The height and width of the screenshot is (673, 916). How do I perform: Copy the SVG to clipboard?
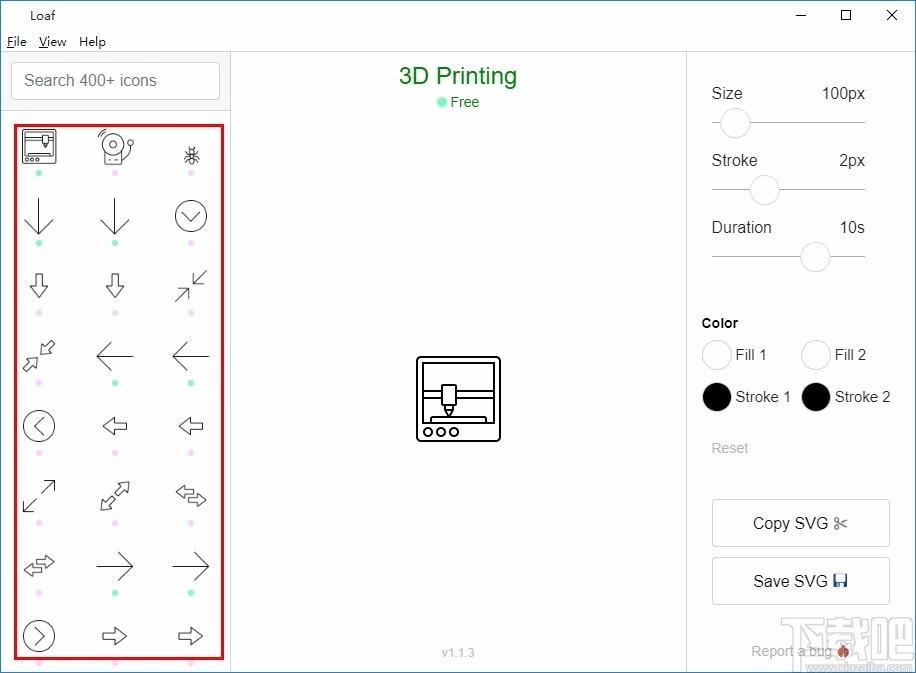coord(800,523)
